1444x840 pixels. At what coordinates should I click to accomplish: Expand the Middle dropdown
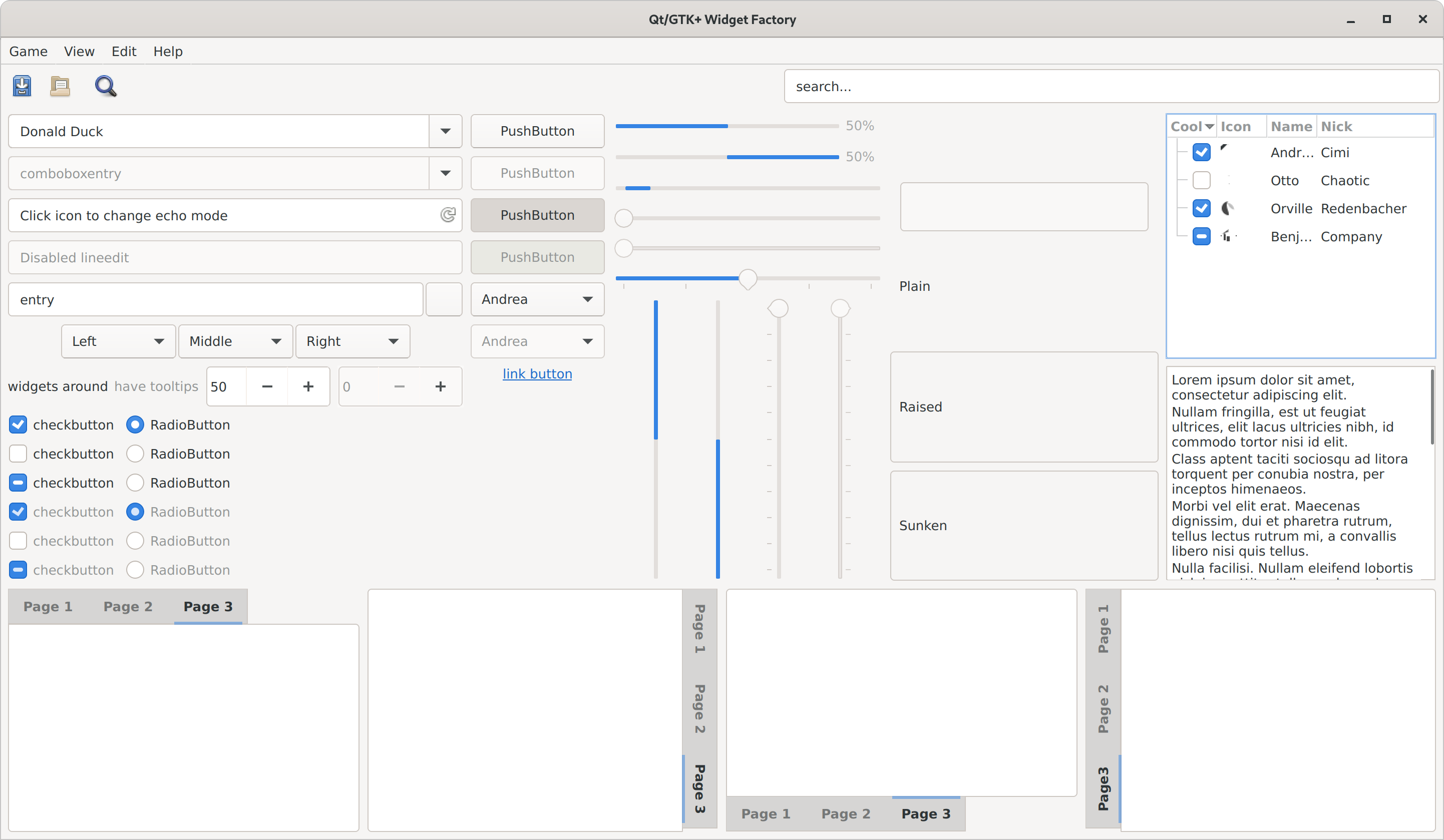click(235, 341)
